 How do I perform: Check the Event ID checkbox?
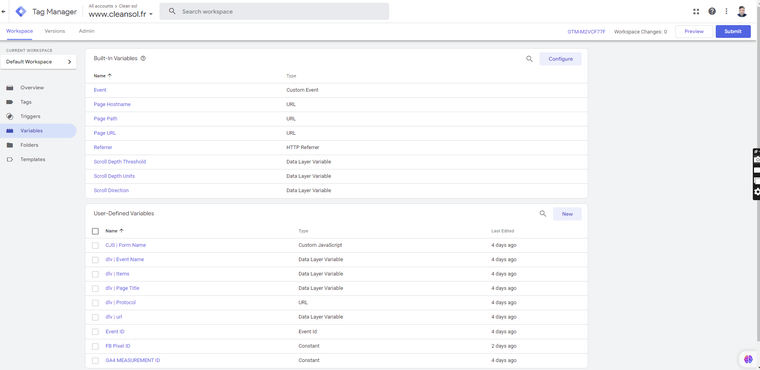pos(95,332)
